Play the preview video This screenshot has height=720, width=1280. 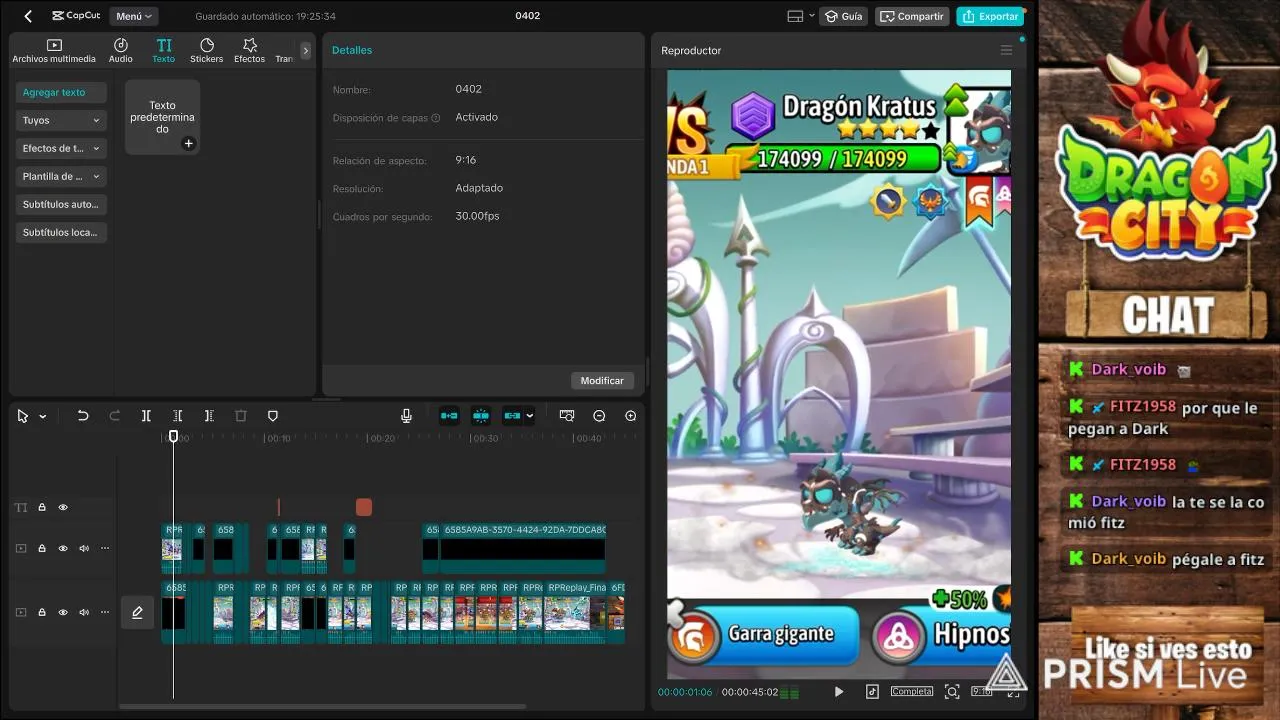click(x=839, y=691)
